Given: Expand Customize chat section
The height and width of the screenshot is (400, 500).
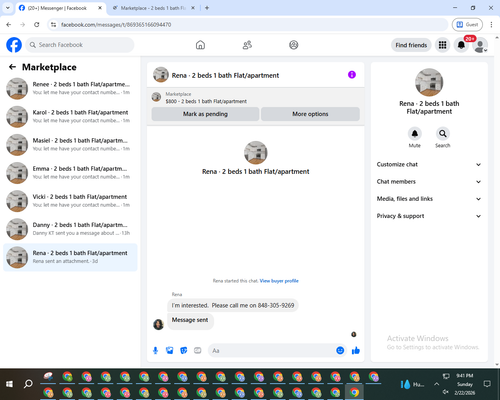Looking at the screenshot, I should [x=429, y=164].
